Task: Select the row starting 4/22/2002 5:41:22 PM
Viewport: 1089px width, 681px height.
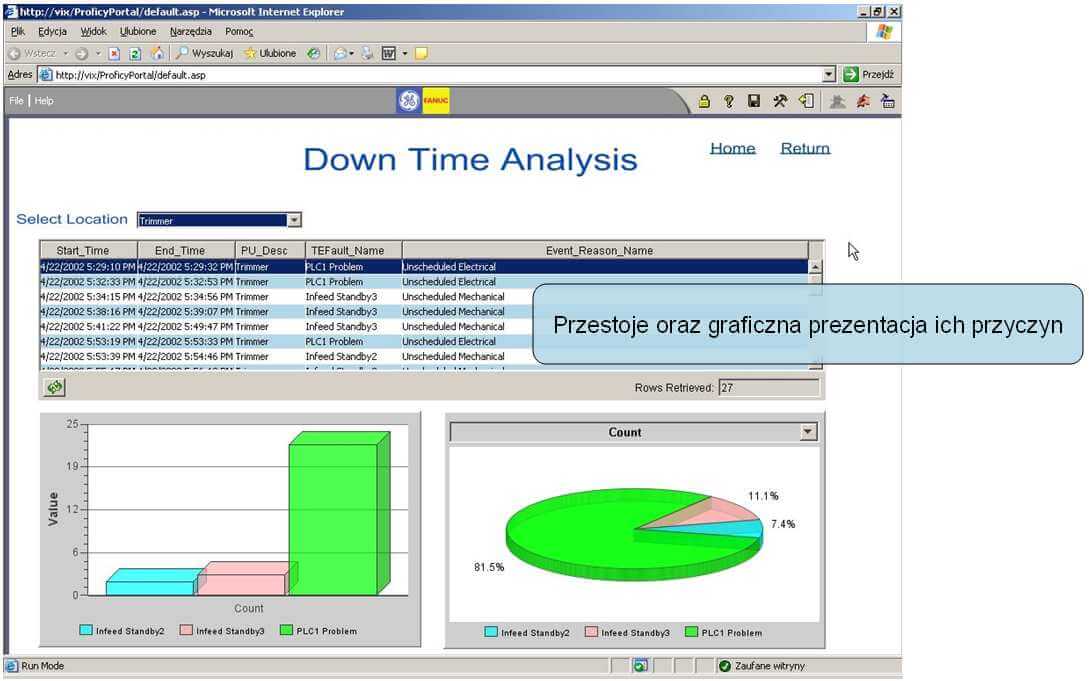Action: (424, 326)
